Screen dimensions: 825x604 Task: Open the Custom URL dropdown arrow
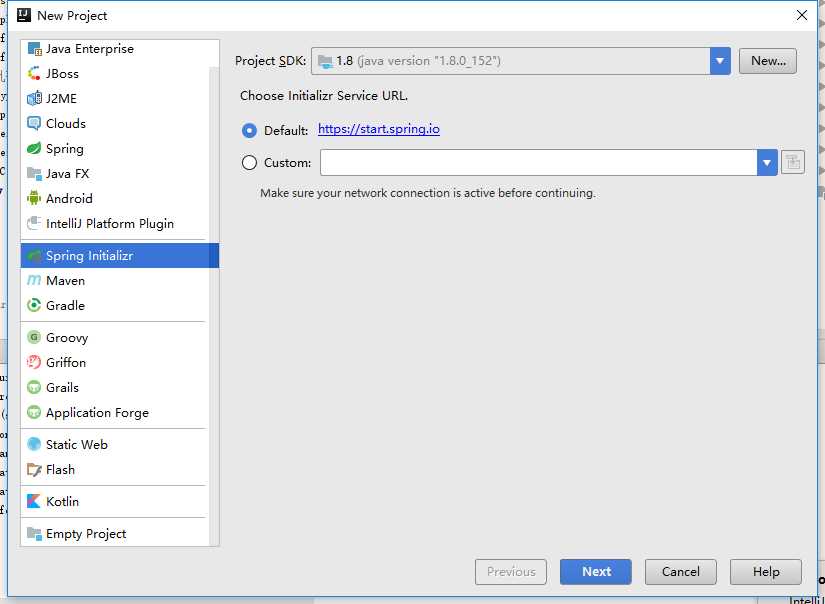(767, 163)
